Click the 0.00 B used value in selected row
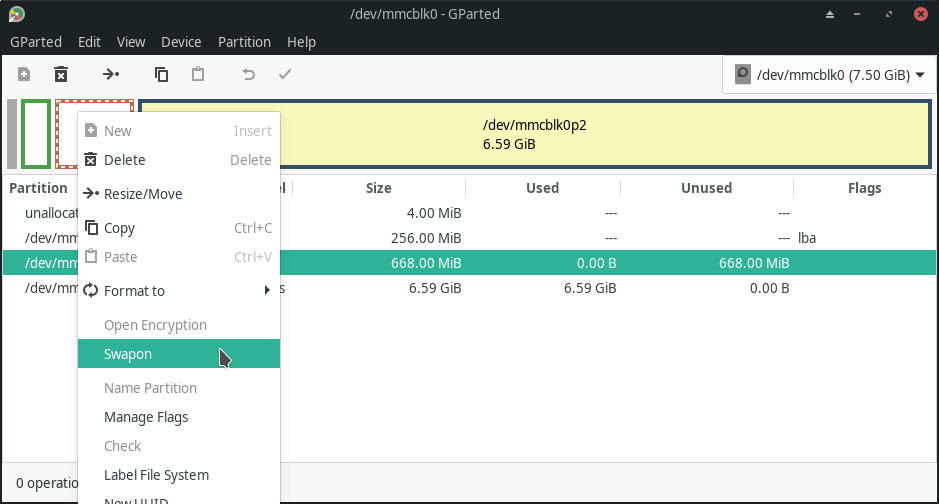This screenshot has height=504, width=939. click(x=596, y=263)
